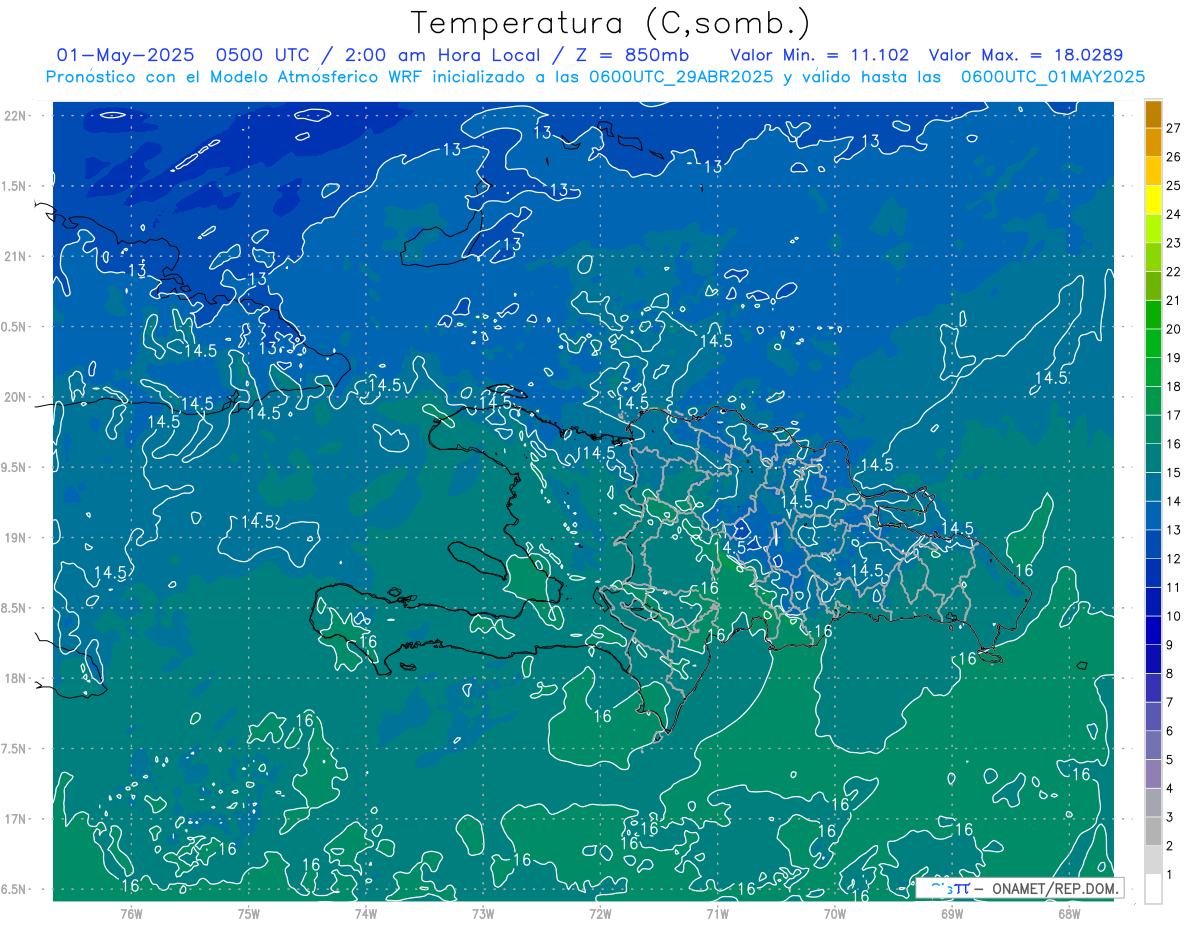Click the "73W" longitude label
The height and width of the screenshot is (927, 1200).
[x=483, y=913]
